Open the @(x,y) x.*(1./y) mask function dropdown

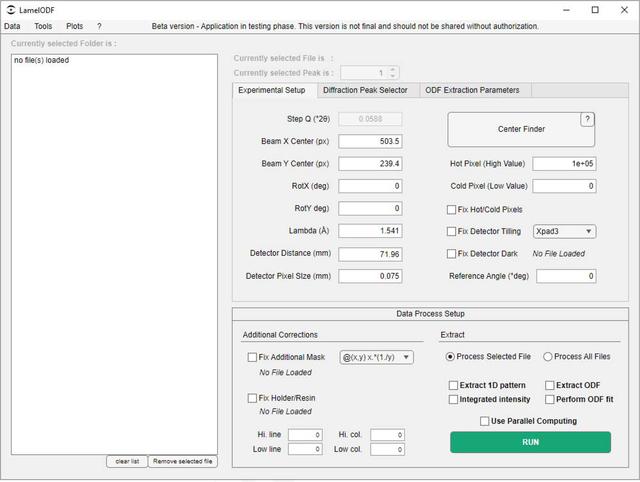click(376, 358)
